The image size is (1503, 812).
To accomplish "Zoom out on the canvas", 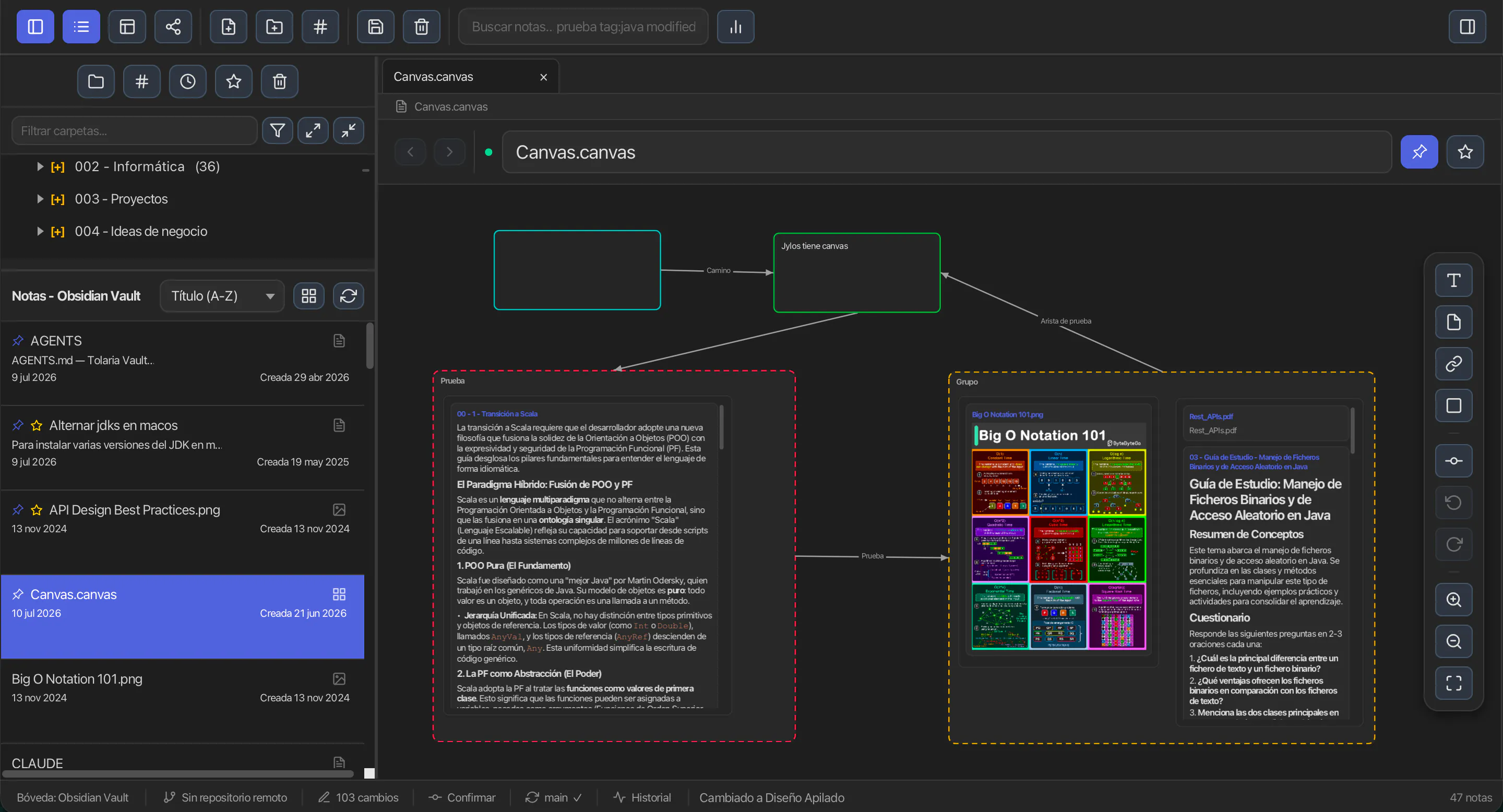I will click(x=1454, y=642).
